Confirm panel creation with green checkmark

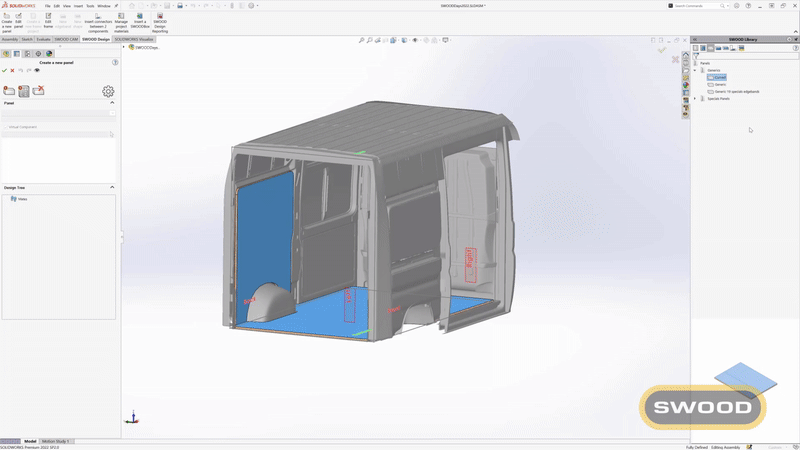pyautogui.click(x=5, y=70)
